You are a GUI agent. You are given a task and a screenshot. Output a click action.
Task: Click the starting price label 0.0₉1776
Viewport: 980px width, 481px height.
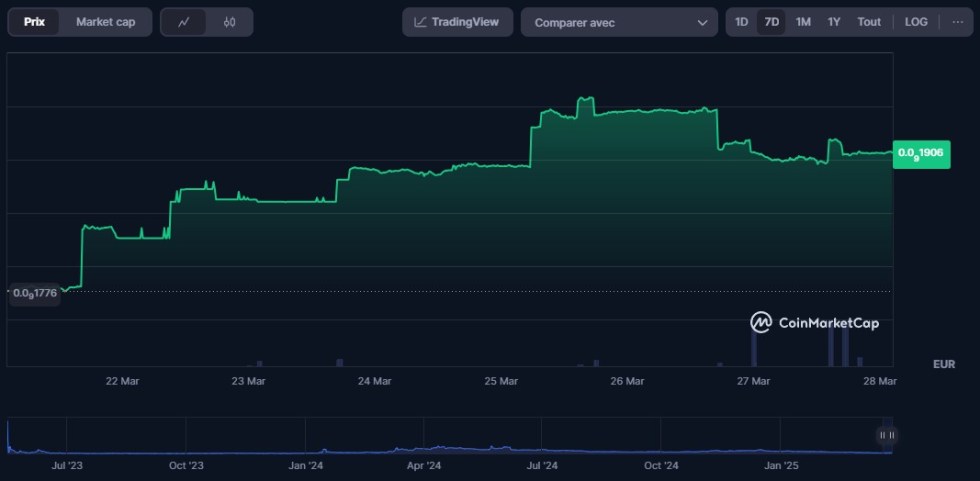[x=35, y=293]
